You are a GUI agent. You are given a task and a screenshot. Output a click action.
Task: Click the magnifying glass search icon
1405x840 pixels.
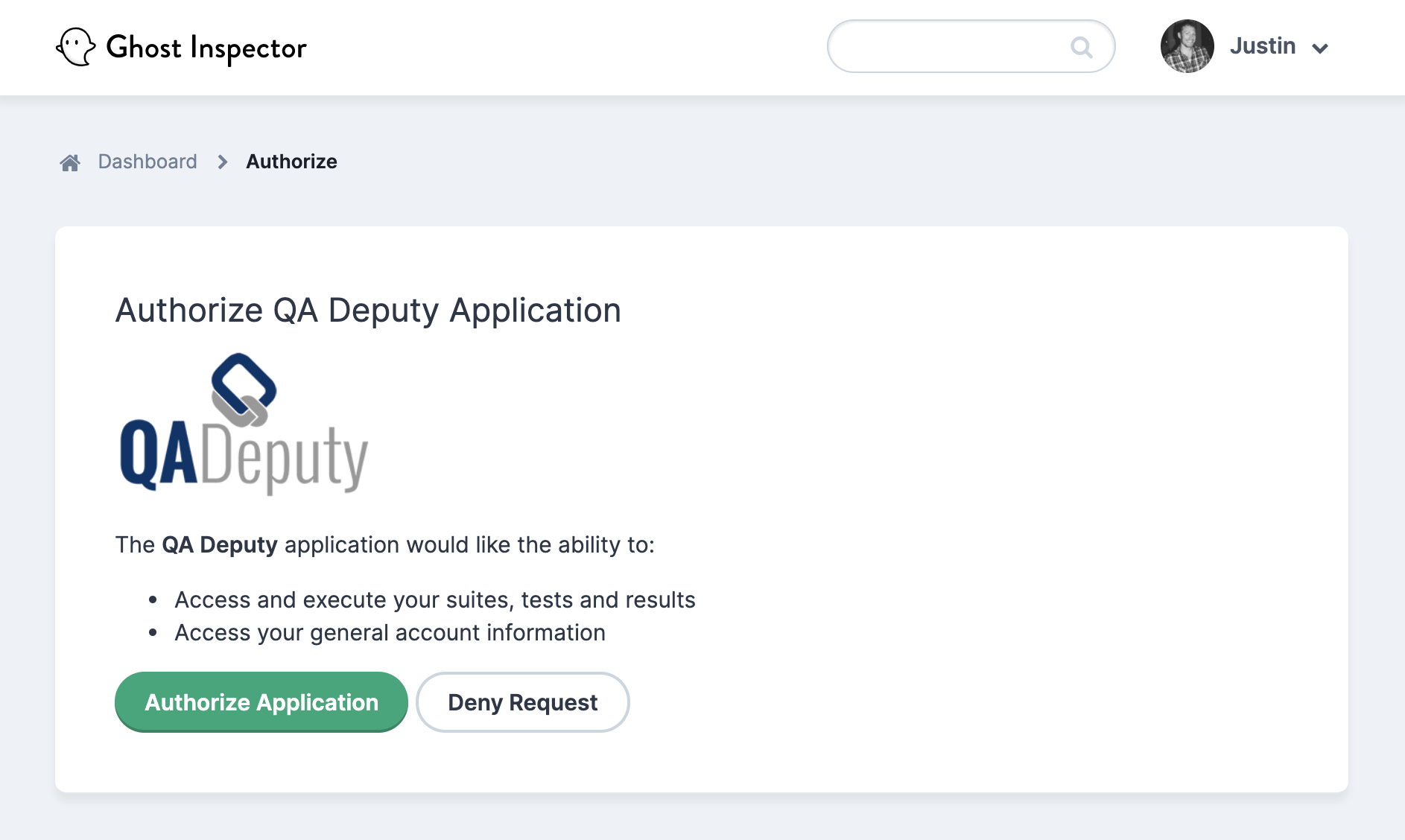point(1081,47)
